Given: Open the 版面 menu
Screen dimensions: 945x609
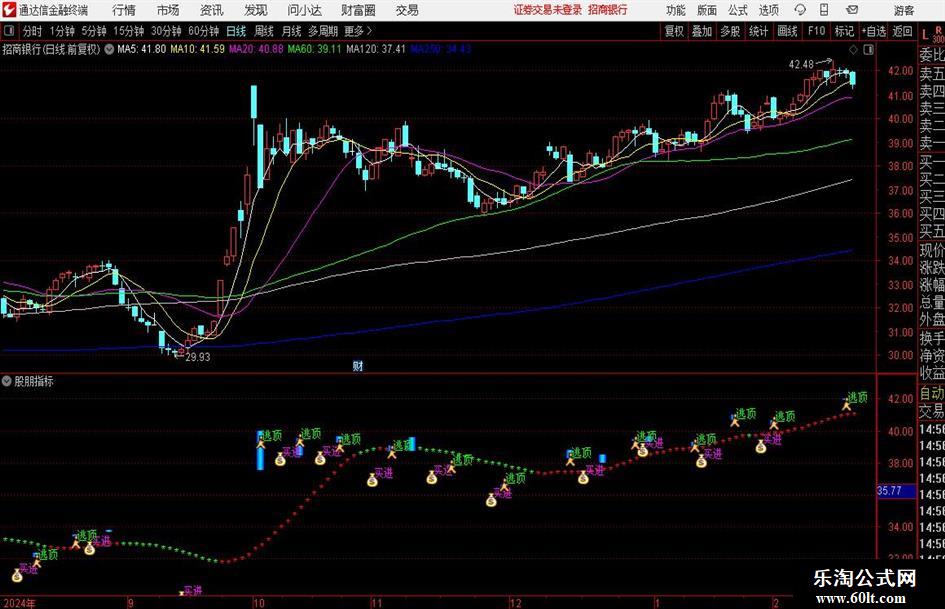Looking at the screenshot, I should point(707,10).
